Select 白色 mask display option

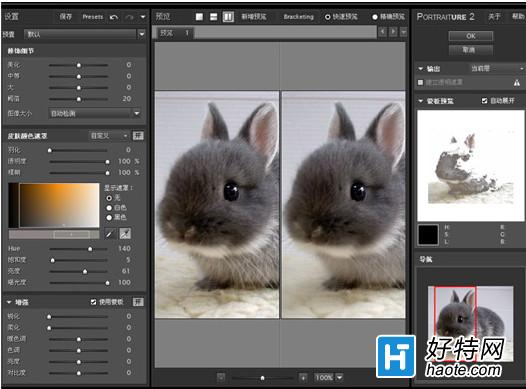point(109,208)
